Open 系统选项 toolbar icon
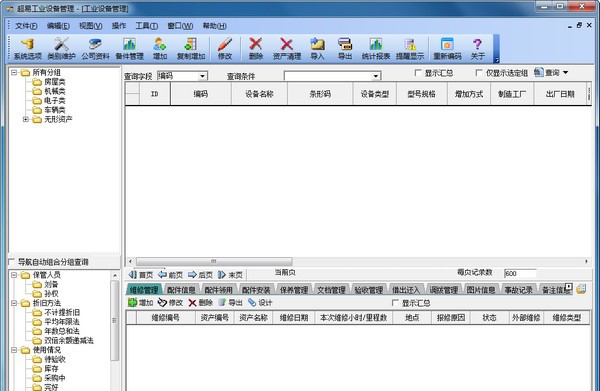 pos(28,49)
